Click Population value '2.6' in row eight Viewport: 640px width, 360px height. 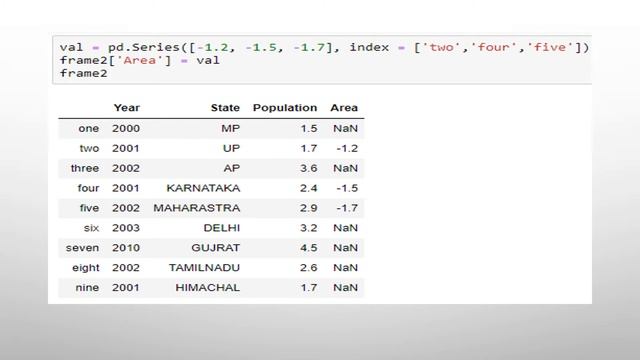(x=309, y=268)
